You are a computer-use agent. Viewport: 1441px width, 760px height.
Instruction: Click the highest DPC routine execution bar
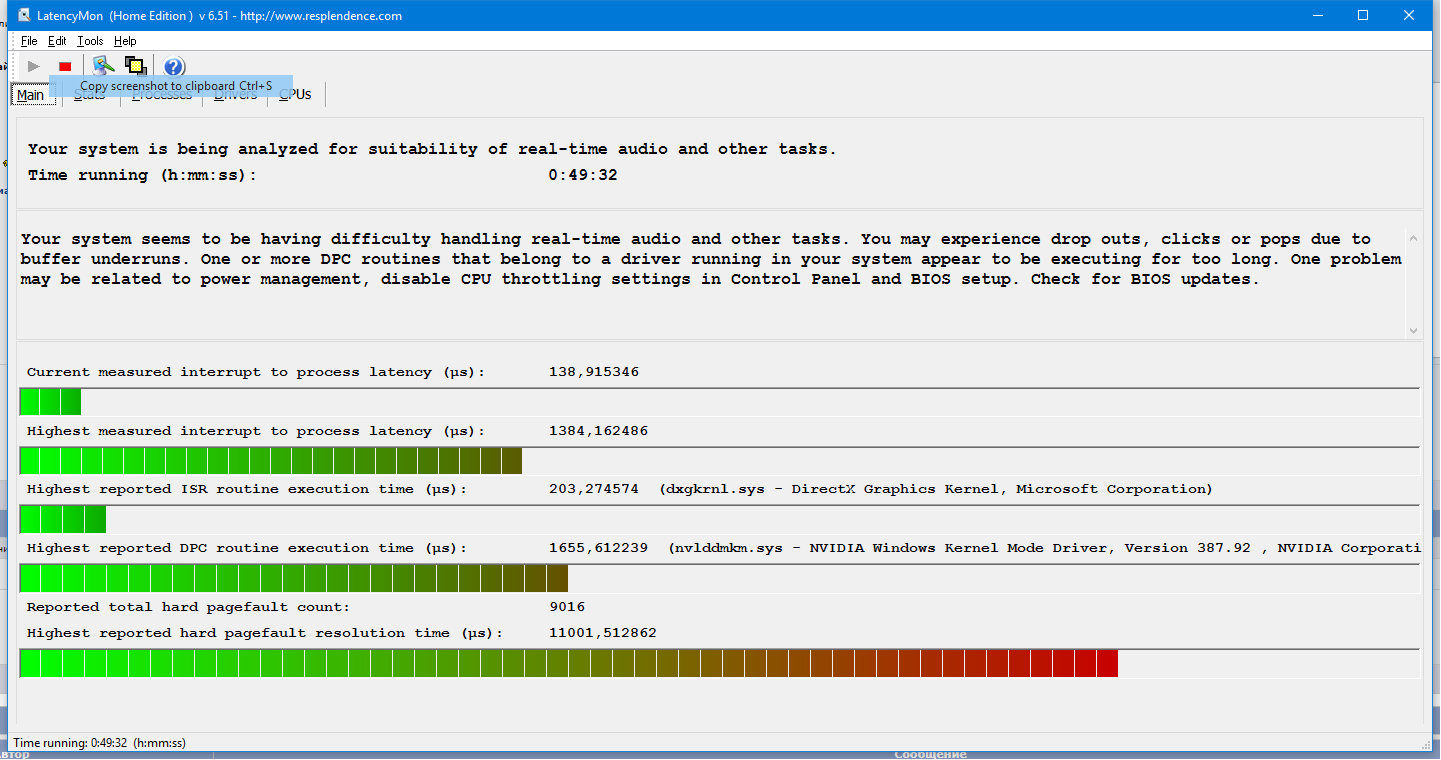point(719,579)
